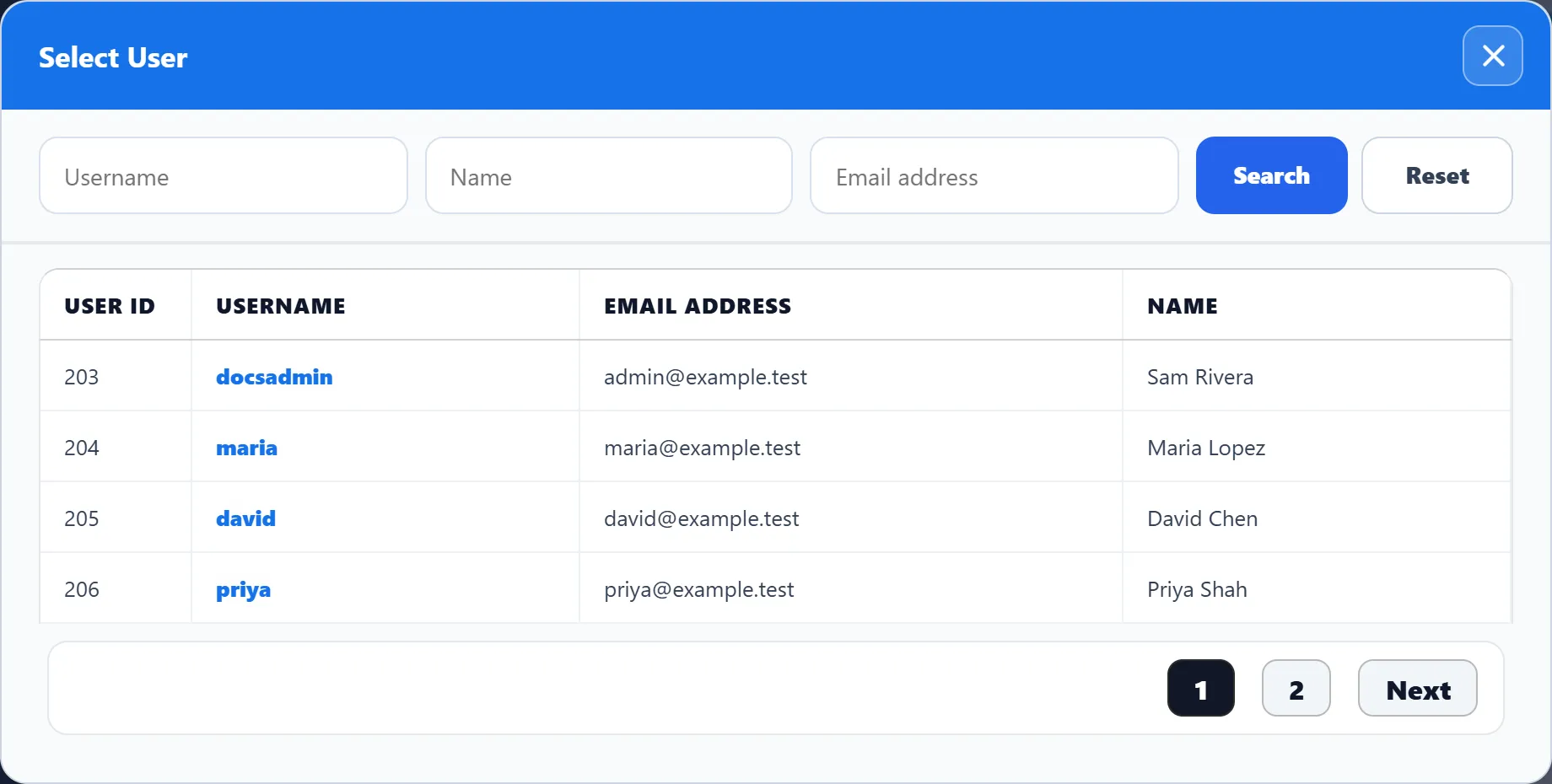This screenshot has height=784, width=1552.
Task: Go to page 2
Action: pyautogui.click(x=1296, y=688)
